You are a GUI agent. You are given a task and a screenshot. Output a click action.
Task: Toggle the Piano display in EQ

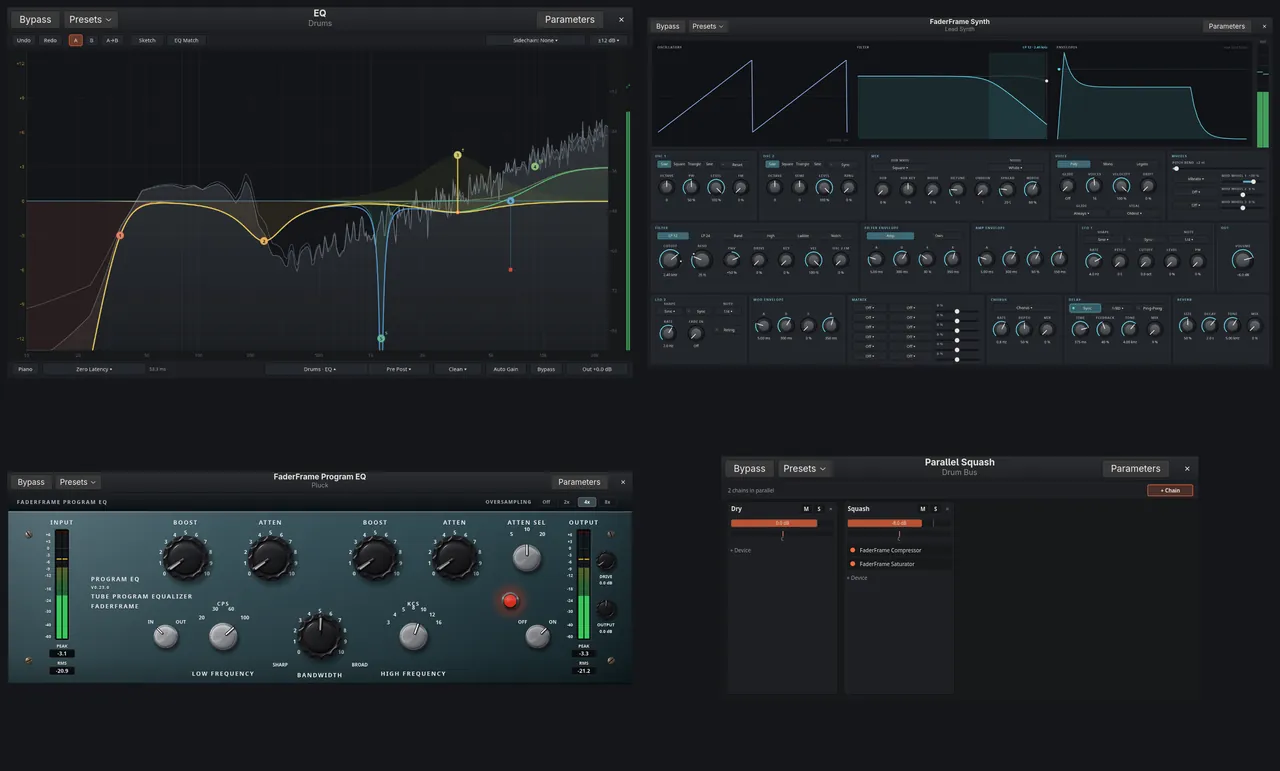pos(24,369)
